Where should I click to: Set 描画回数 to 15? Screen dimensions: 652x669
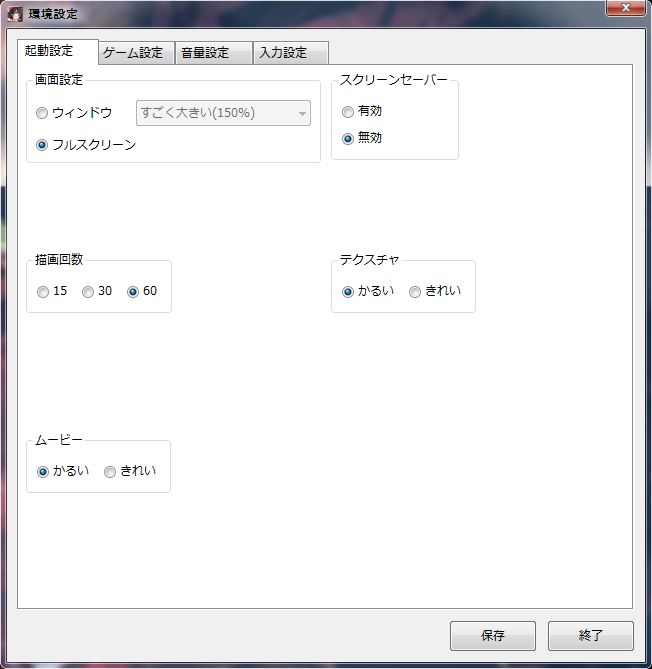42,292
